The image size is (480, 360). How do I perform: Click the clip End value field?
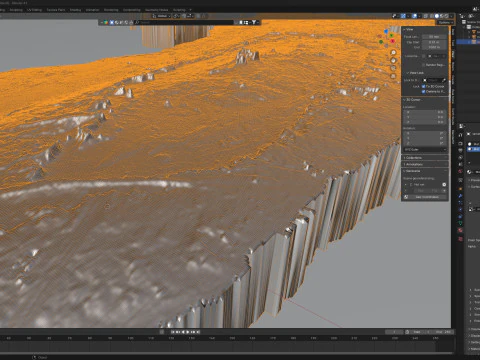tap(434, 47)
